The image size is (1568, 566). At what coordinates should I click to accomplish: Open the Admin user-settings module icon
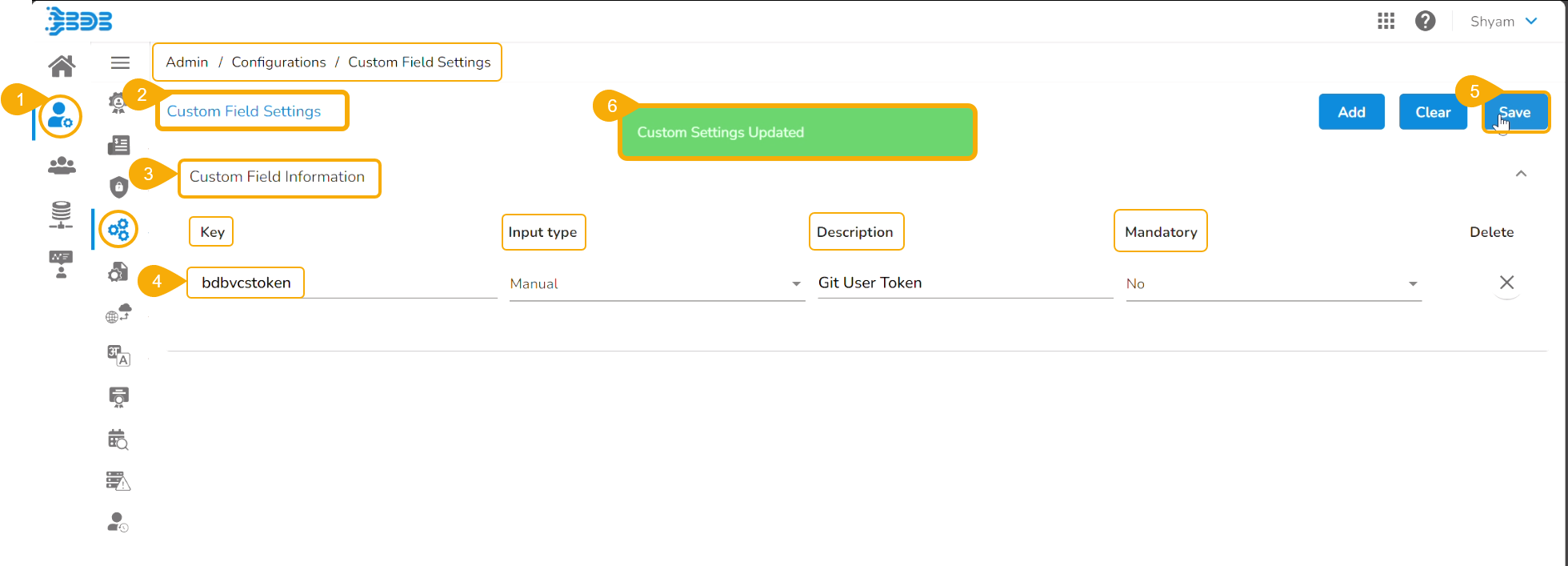60,116
